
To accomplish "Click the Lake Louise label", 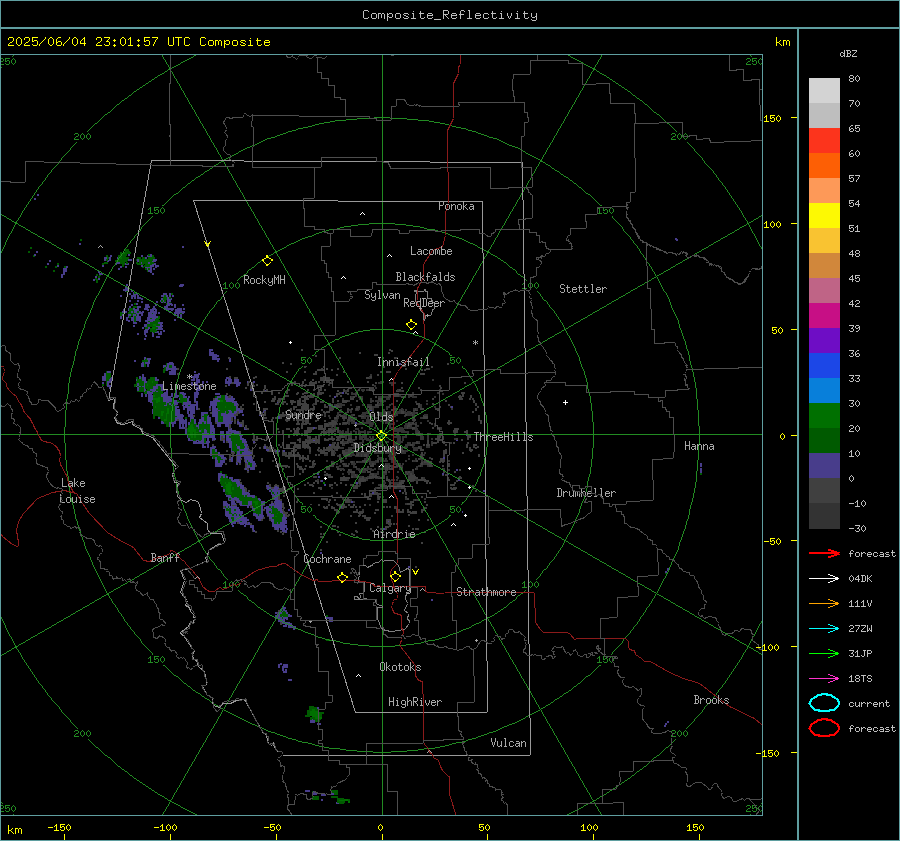I will pos(77,491).
